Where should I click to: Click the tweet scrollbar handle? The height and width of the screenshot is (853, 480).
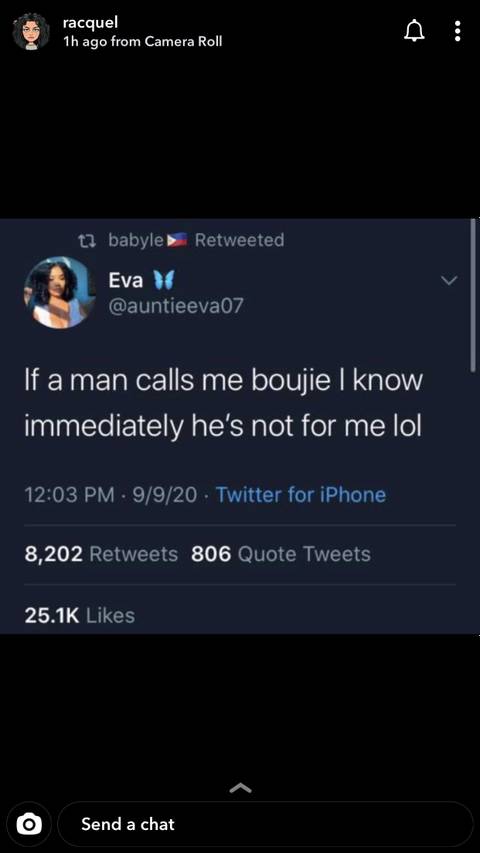click(472, 295)
